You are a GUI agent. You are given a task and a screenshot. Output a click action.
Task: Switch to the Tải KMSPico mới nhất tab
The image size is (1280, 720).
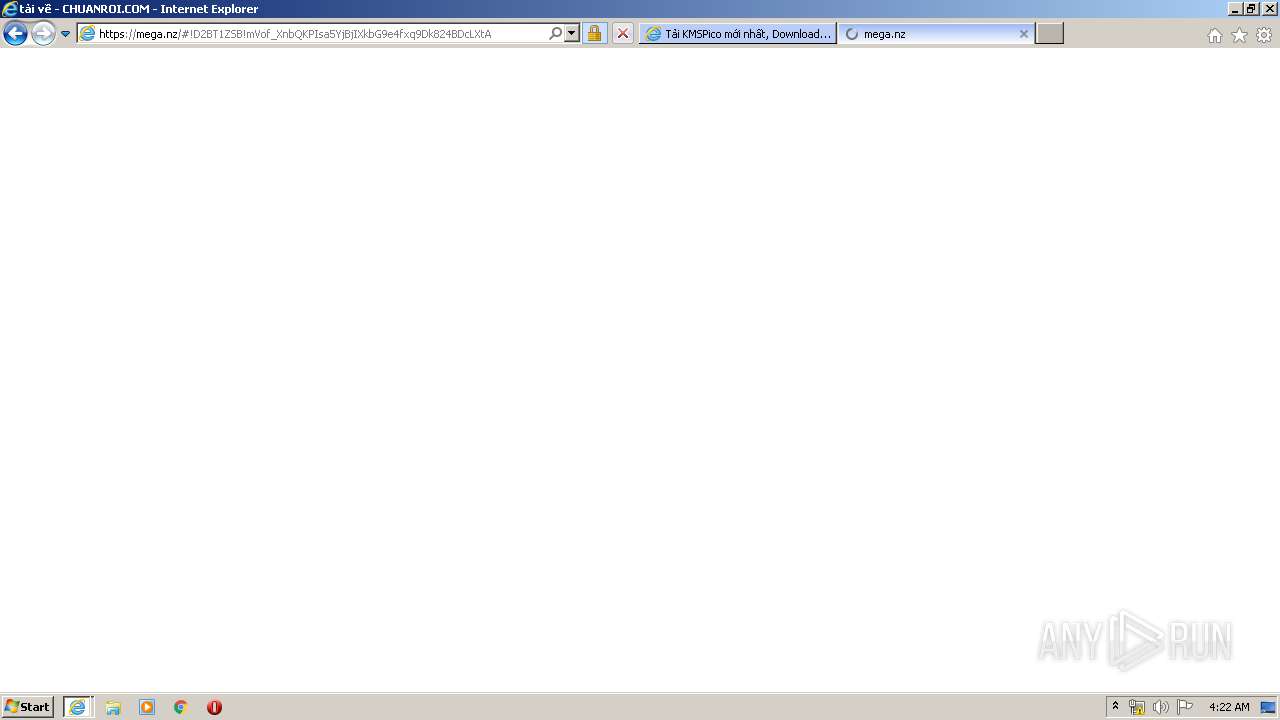pyautogui.click(x=738, y=33)
